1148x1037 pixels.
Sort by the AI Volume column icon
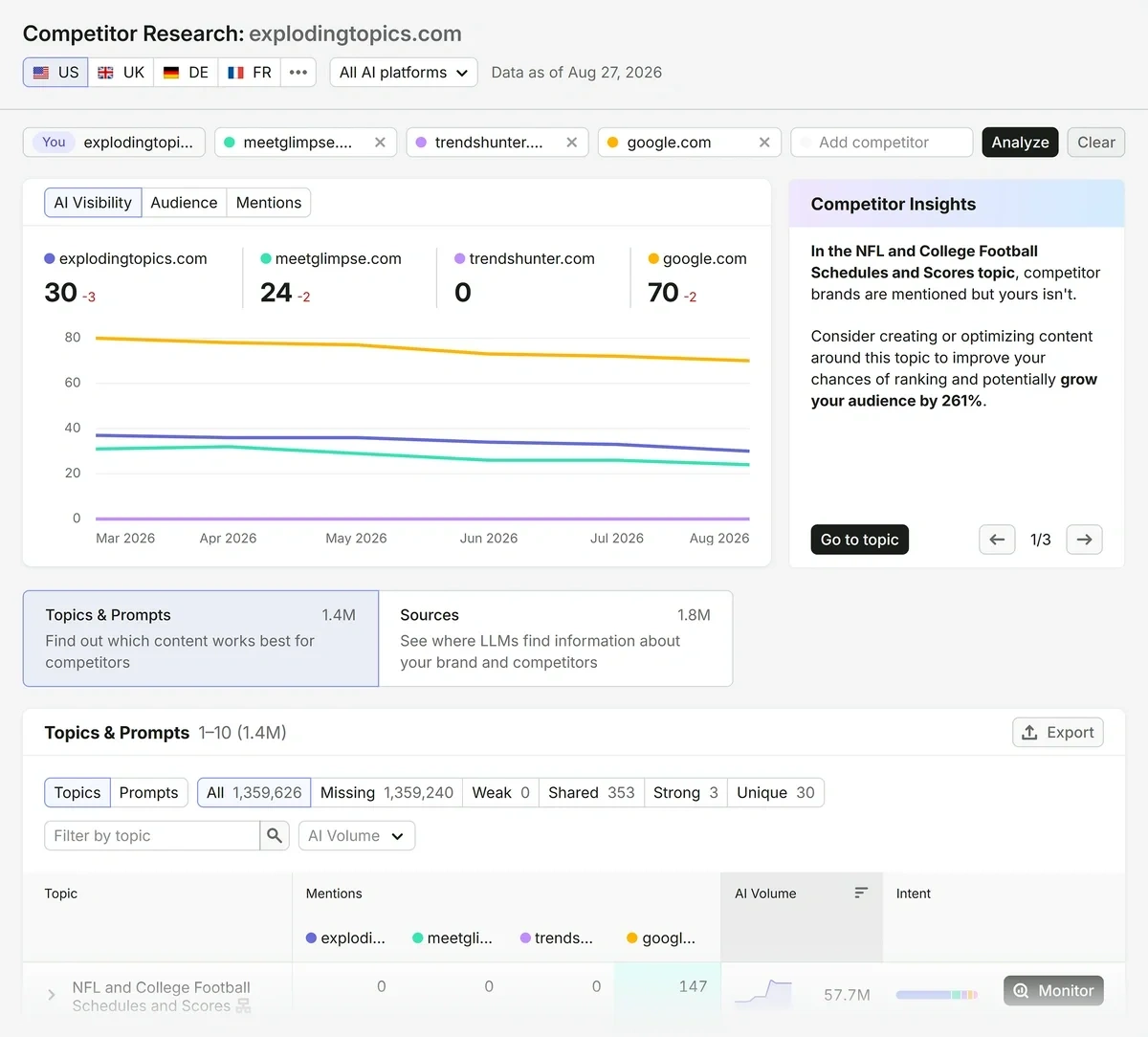click(x=861, y=893)
